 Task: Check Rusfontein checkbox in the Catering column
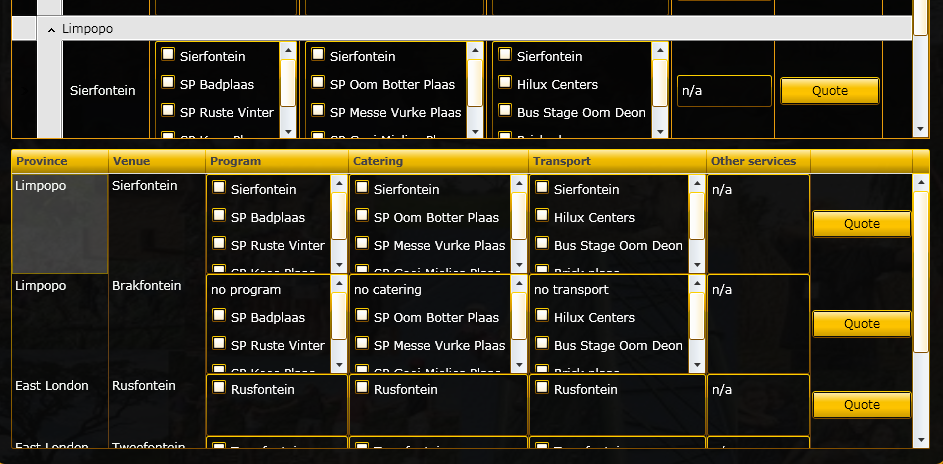click(x=362, y=388)
